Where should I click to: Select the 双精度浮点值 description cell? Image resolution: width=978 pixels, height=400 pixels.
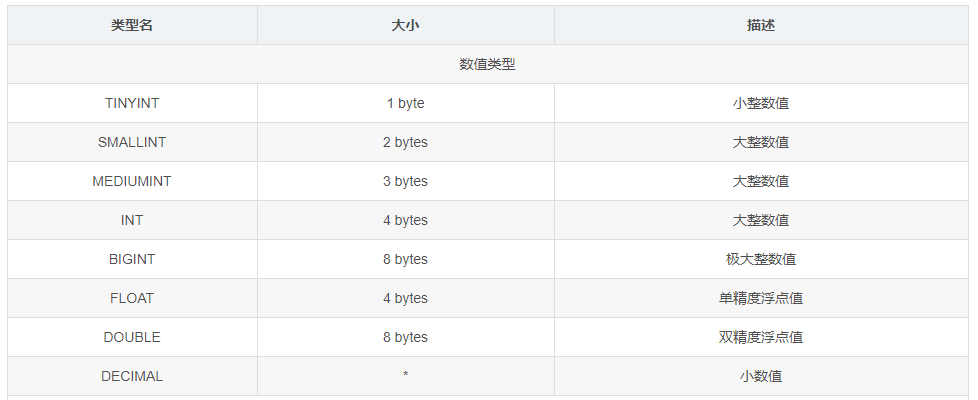(x=760, y=337)
